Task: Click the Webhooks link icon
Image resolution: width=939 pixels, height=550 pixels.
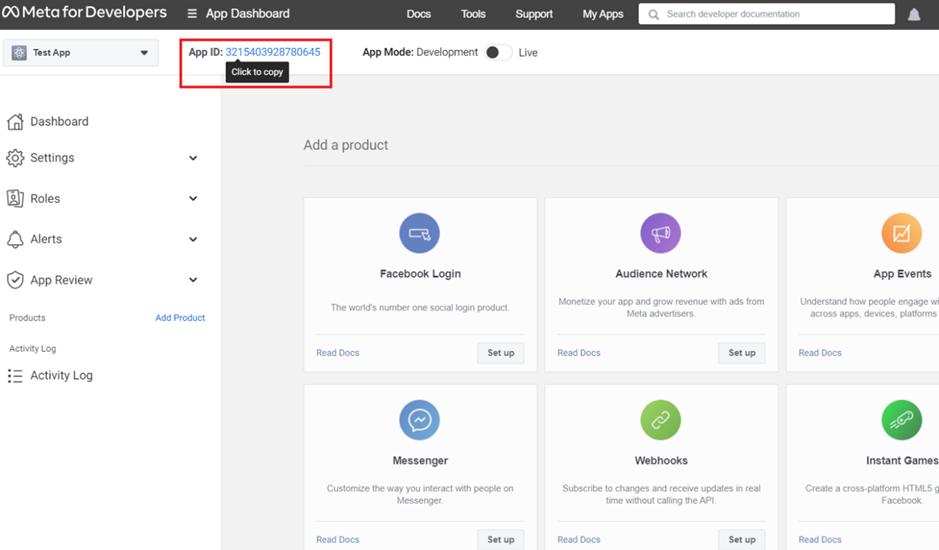Action: point(661,420)
